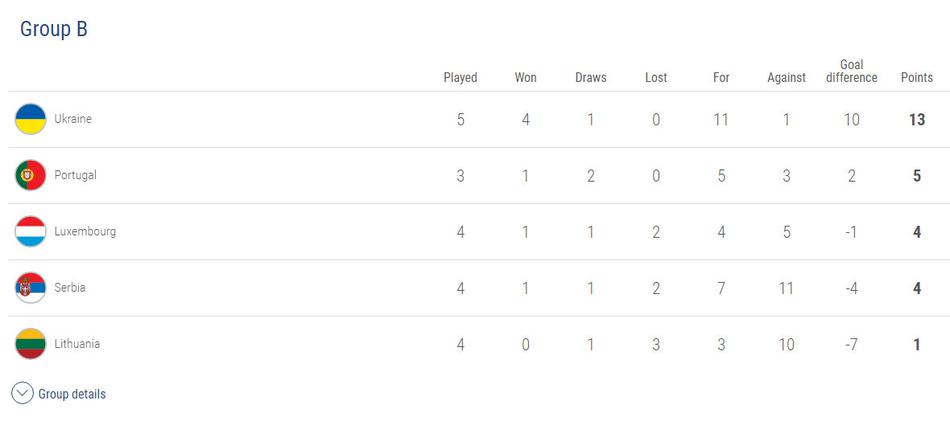Click the Lithuania flag icon

point(30,343)
